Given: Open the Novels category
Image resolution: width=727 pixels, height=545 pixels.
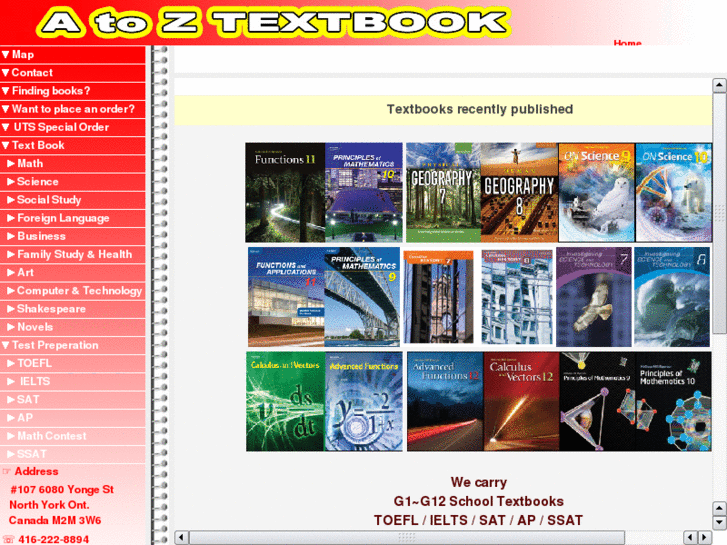Looking at the screenshot, I should click(73, 327).
